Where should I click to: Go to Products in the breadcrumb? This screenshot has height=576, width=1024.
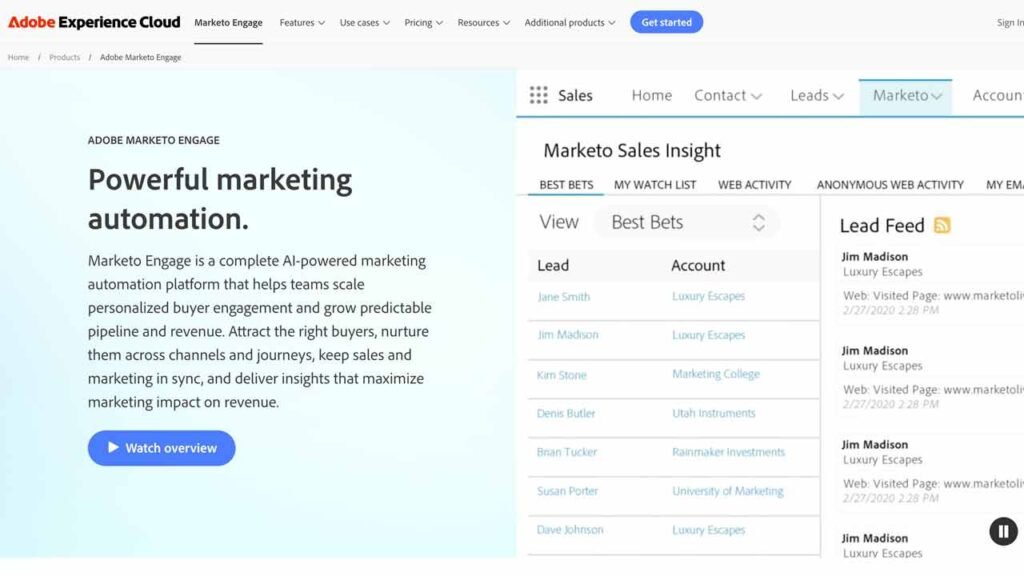point(65,57)
